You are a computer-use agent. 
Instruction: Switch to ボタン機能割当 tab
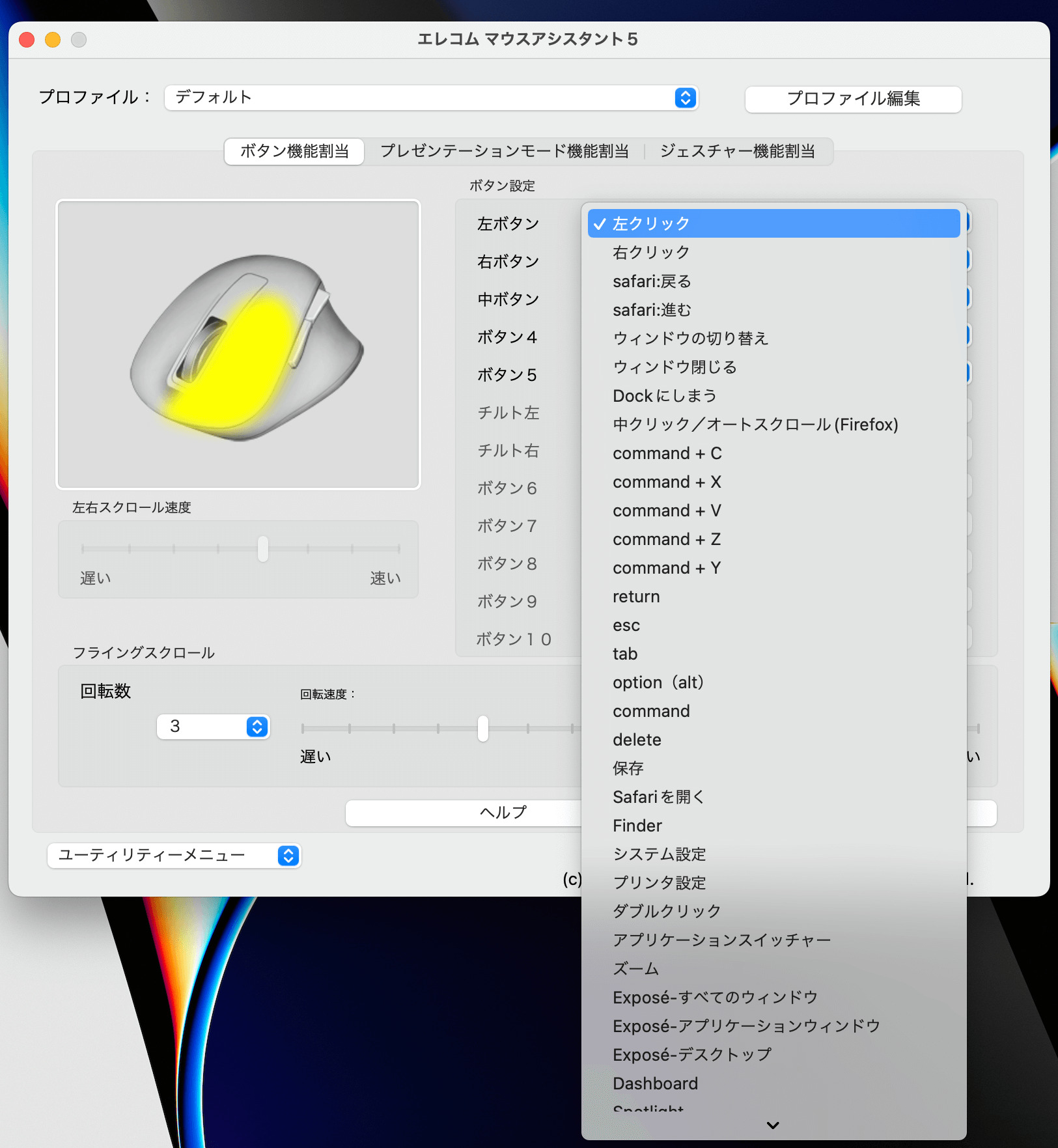coord(294,151)
